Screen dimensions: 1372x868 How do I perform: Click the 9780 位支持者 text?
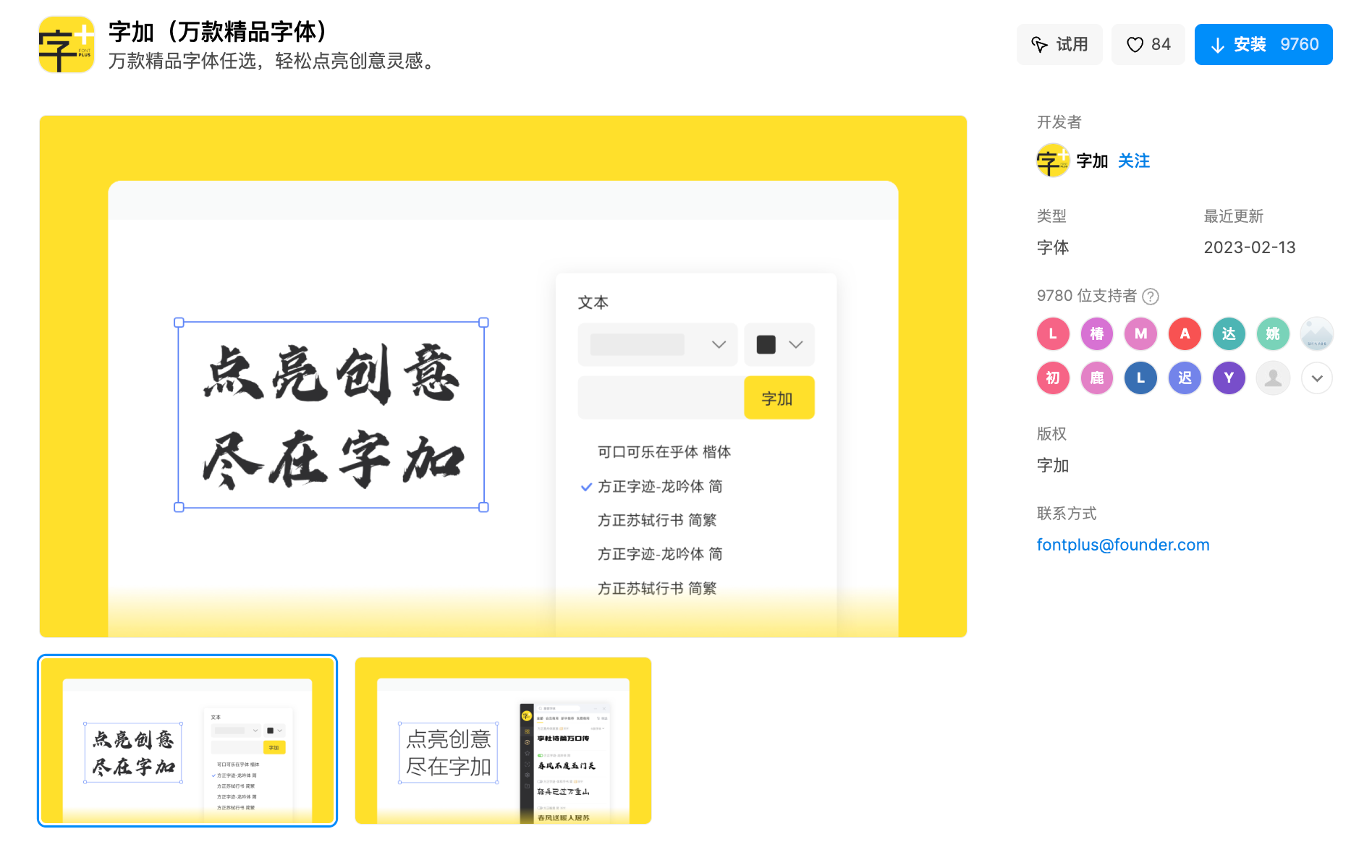[x=1087, y=296]
